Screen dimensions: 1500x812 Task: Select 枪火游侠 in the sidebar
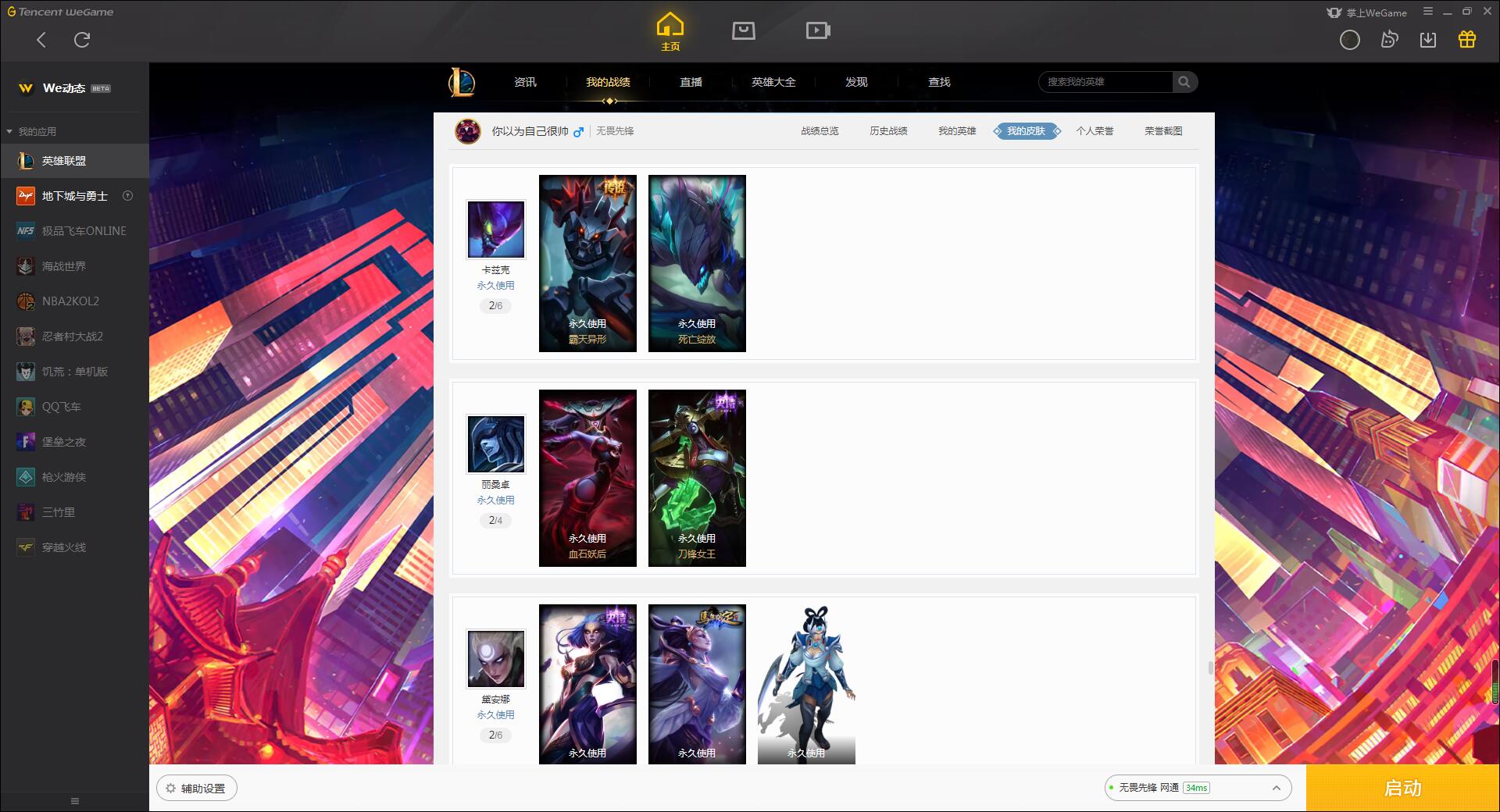tap(75, 477)
